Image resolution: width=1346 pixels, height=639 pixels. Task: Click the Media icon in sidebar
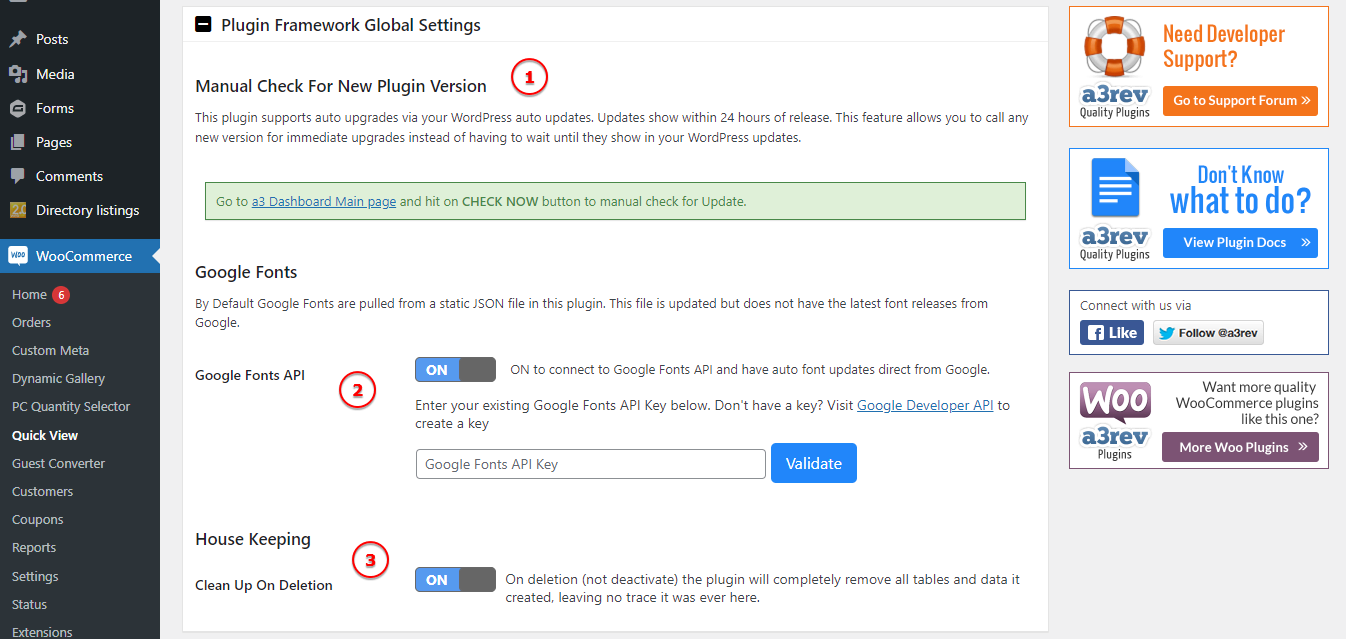(18, 74)
